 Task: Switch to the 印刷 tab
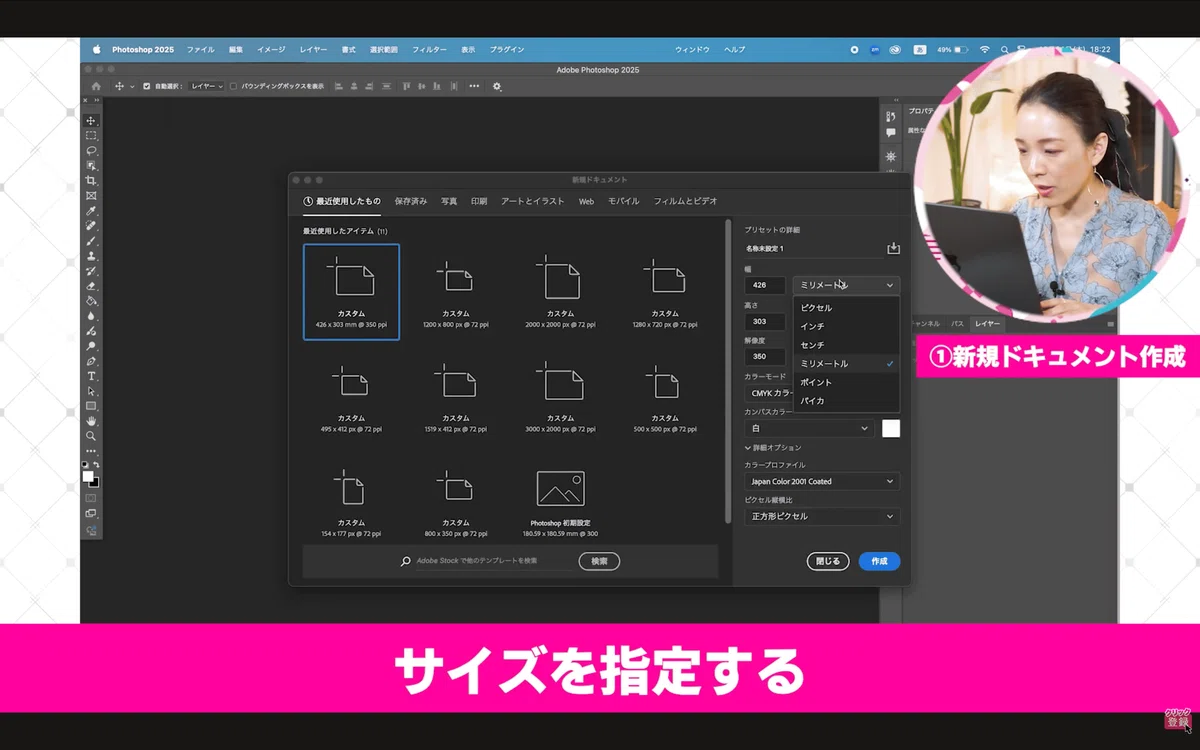pos(479,201)
